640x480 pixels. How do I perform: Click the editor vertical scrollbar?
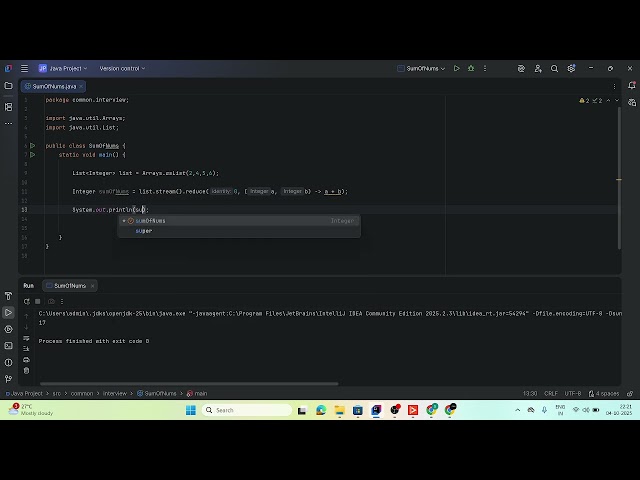619,178
